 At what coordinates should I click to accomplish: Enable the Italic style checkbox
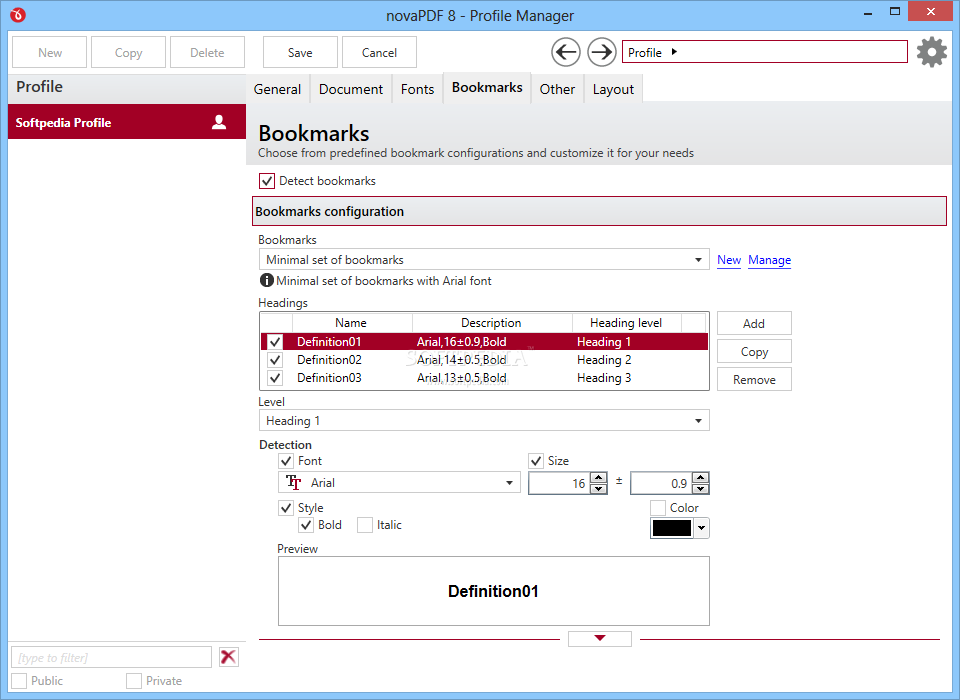365,525
